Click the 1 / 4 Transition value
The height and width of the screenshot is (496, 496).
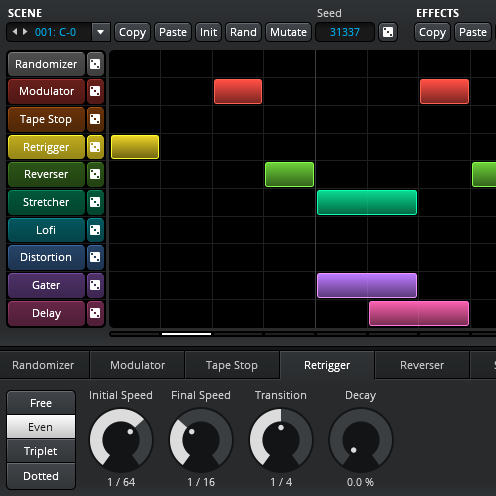tap(281, 482)
